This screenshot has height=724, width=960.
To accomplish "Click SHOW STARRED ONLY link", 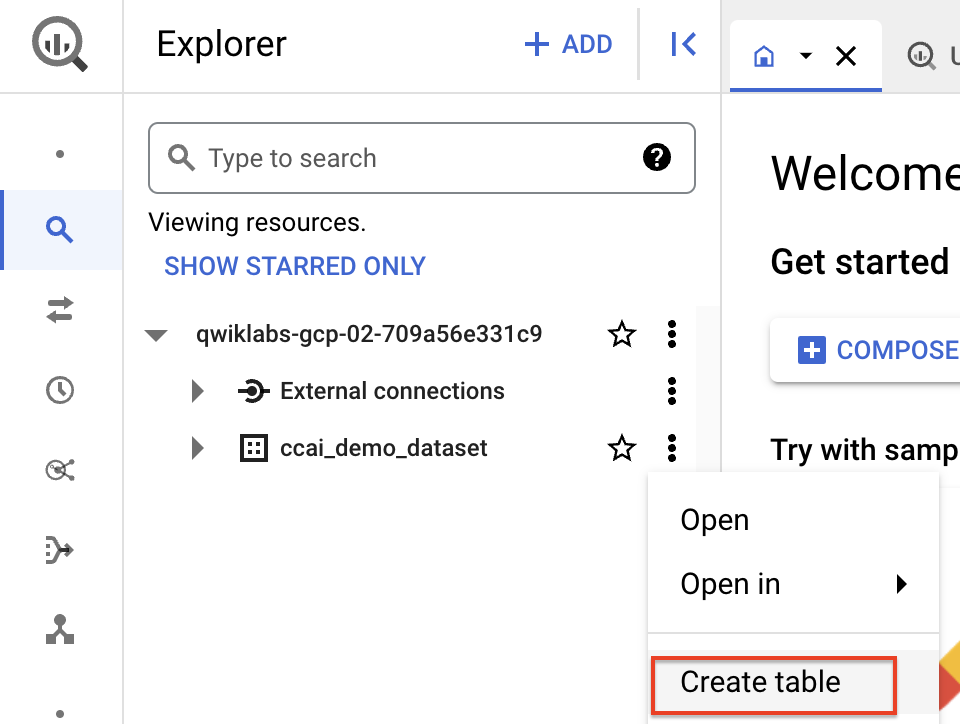I will click(294, 266).
